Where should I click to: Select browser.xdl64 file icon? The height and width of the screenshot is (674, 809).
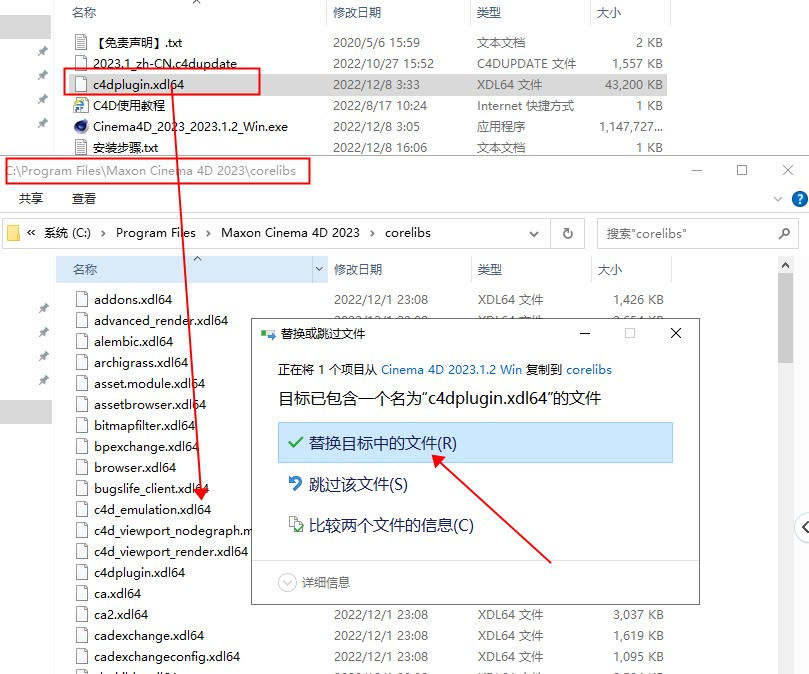point(82,467)
